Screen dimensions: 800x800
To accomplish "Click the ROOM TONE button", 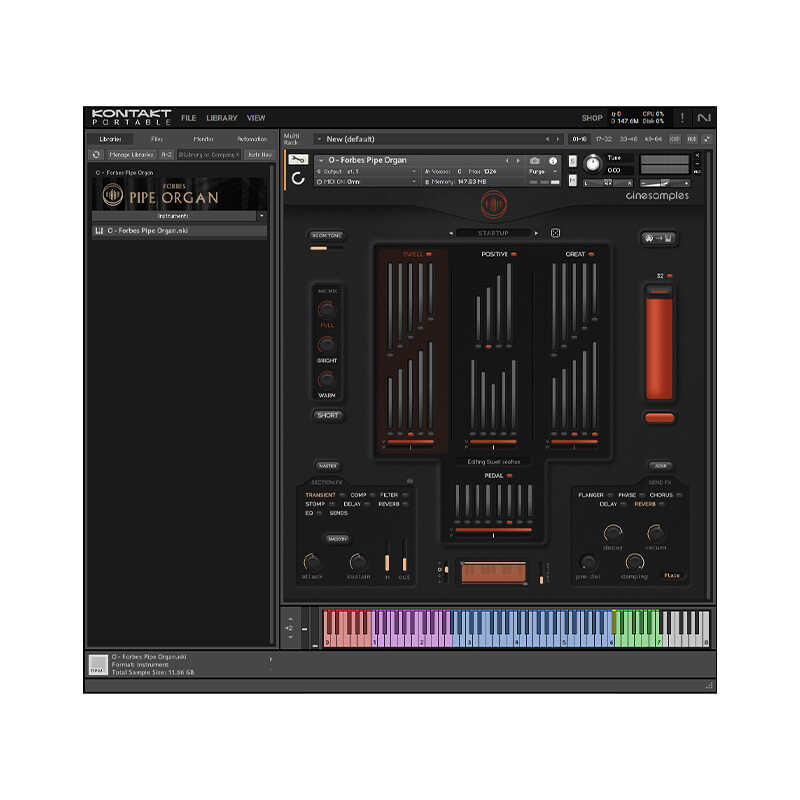I will 327,235.
